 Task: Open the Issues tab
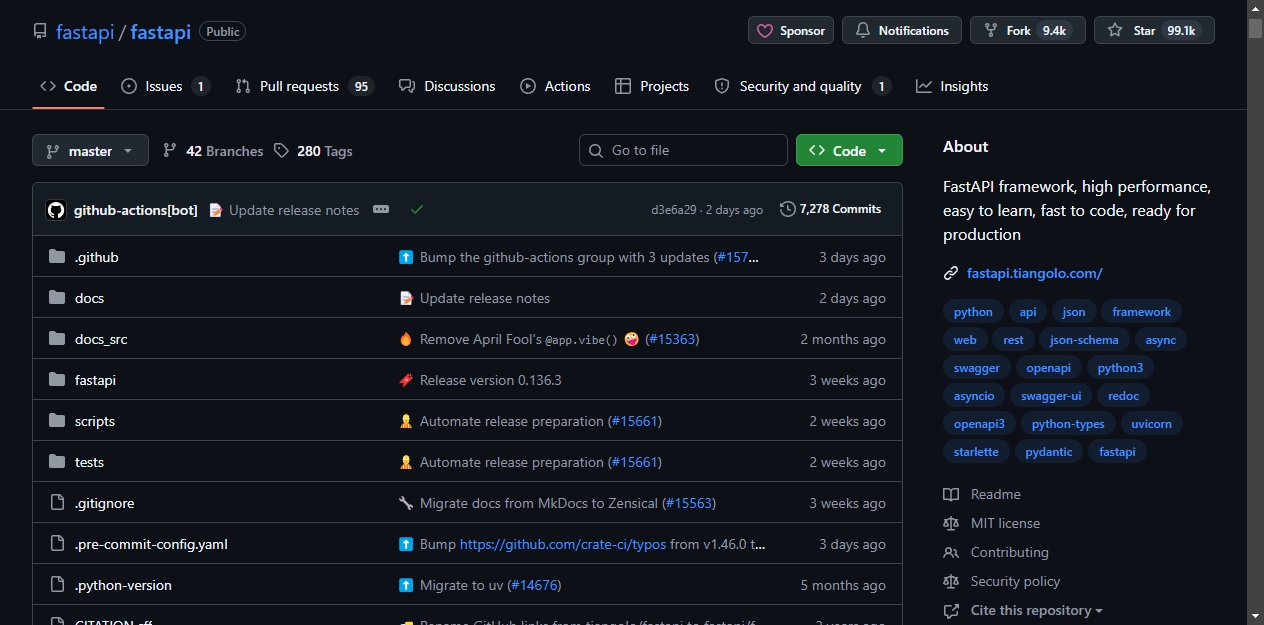[x=166, y=86]
